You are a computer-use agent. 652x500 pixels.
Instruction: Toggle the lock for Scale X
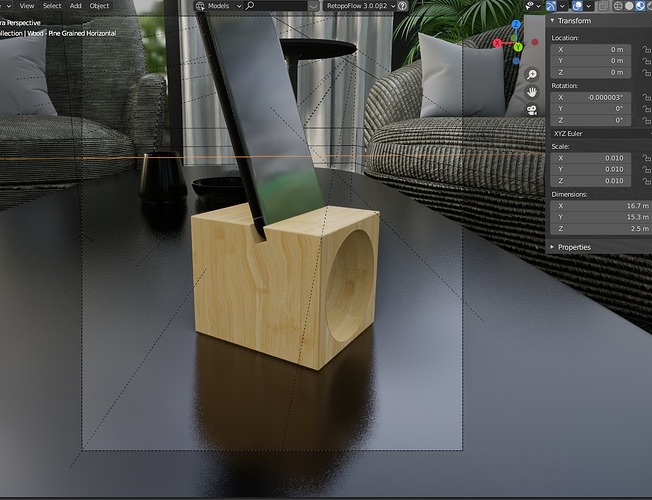click(x=647, y=158)
